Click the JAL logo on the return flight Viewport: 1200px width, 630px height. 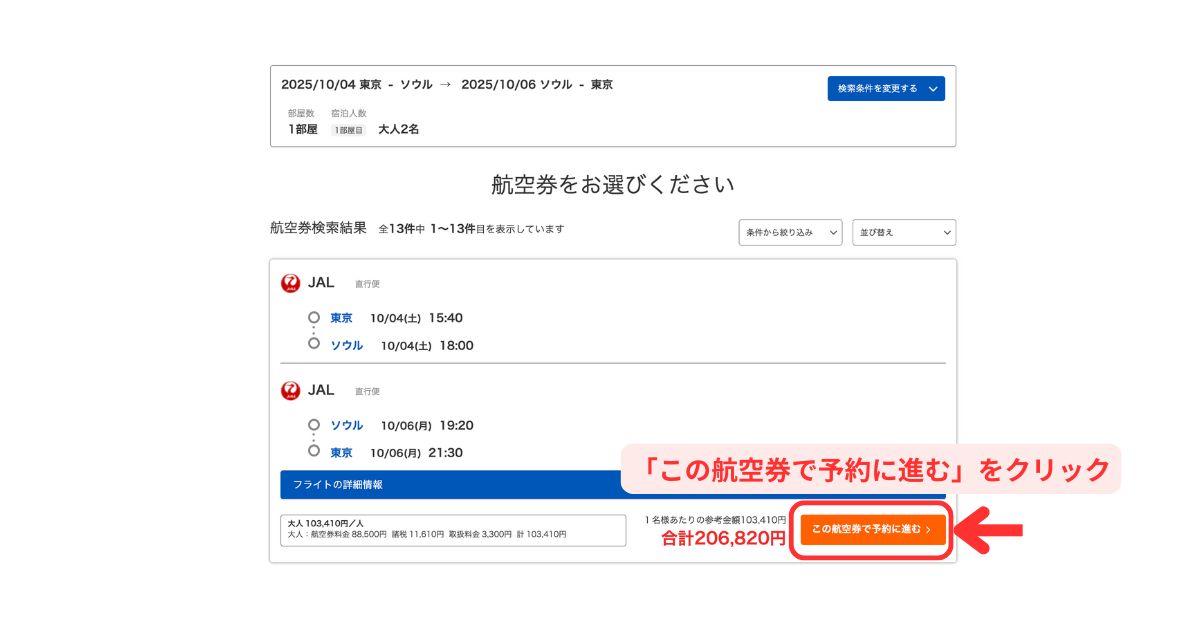(291, 390)
